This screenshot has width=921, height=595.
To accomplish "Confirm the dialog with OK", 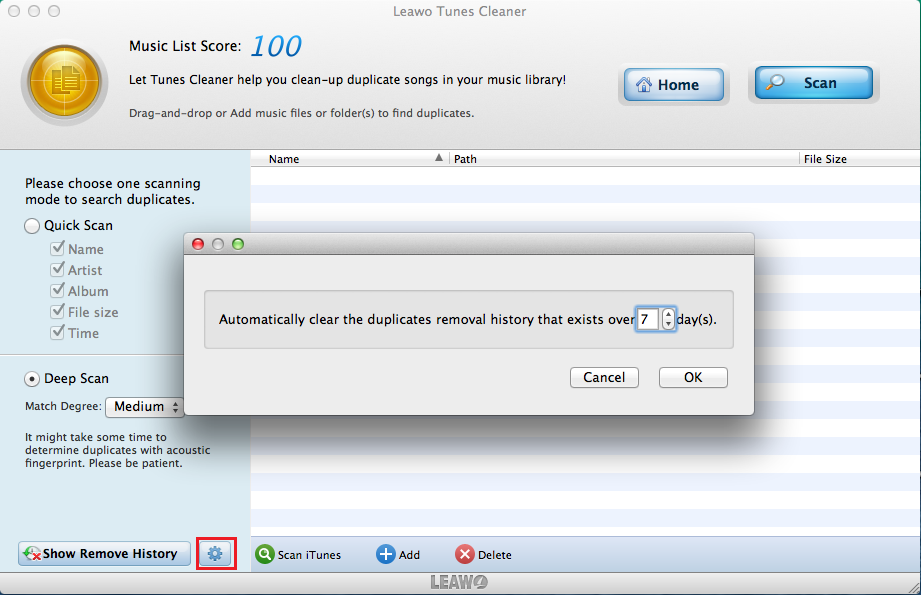I will [x=693, y=377].
